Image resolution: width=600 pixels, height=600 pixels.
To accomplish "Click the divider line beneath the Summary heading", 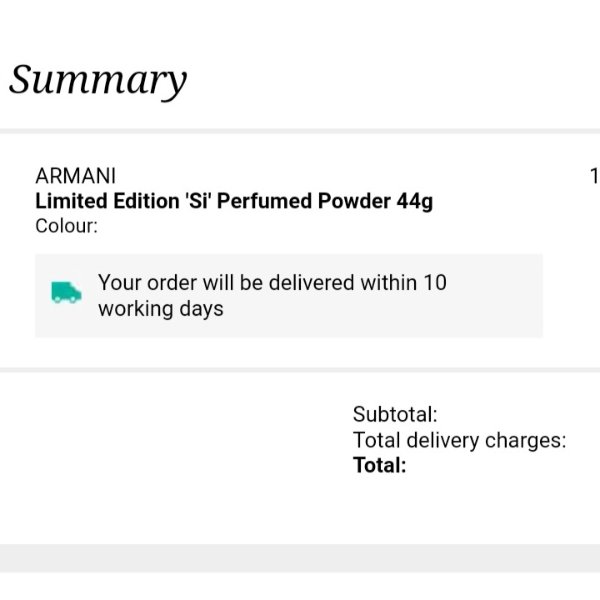I will pyautogui.click(x=300, y=131).
